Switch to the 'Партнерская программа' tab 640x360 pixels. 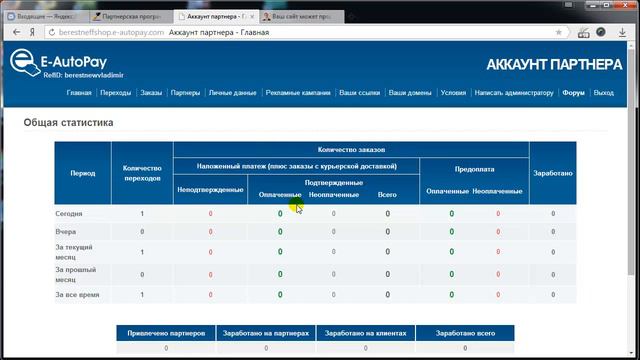coord(131,17)
